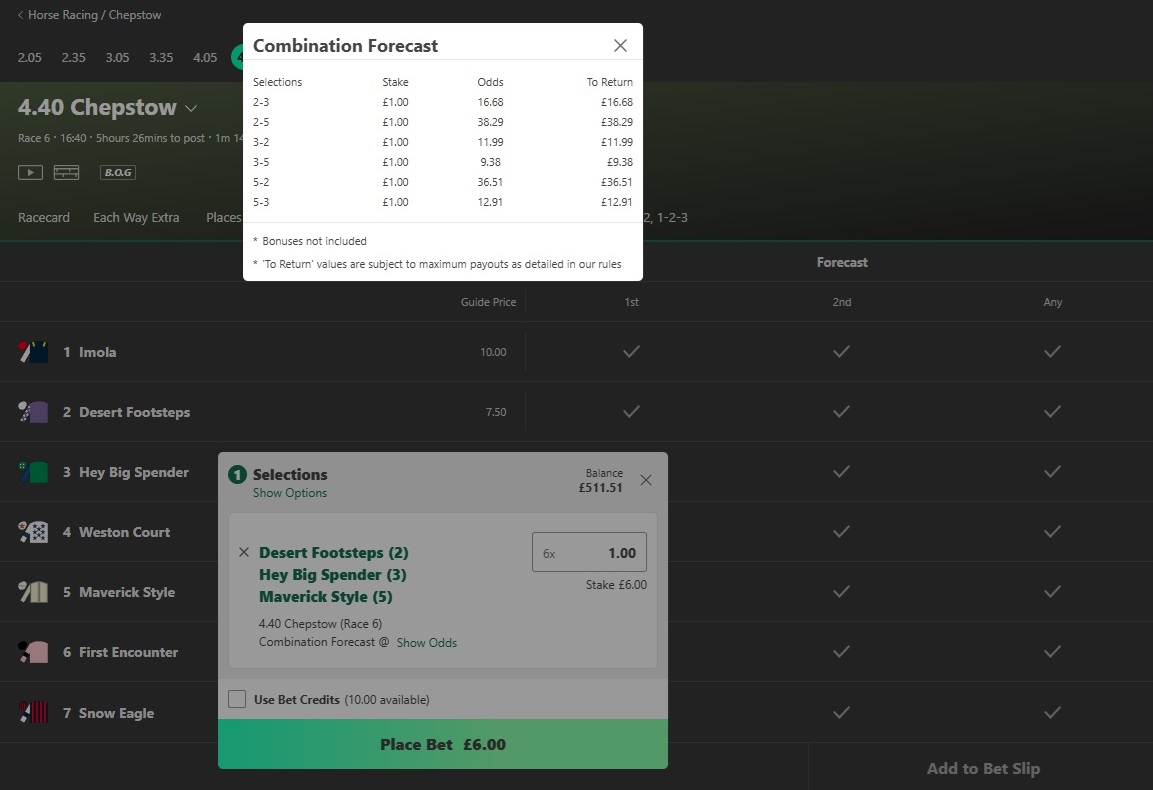Enable the Use Bet Credits checkbox
Screen dimensions: 1153x790
tap(237, 698)
